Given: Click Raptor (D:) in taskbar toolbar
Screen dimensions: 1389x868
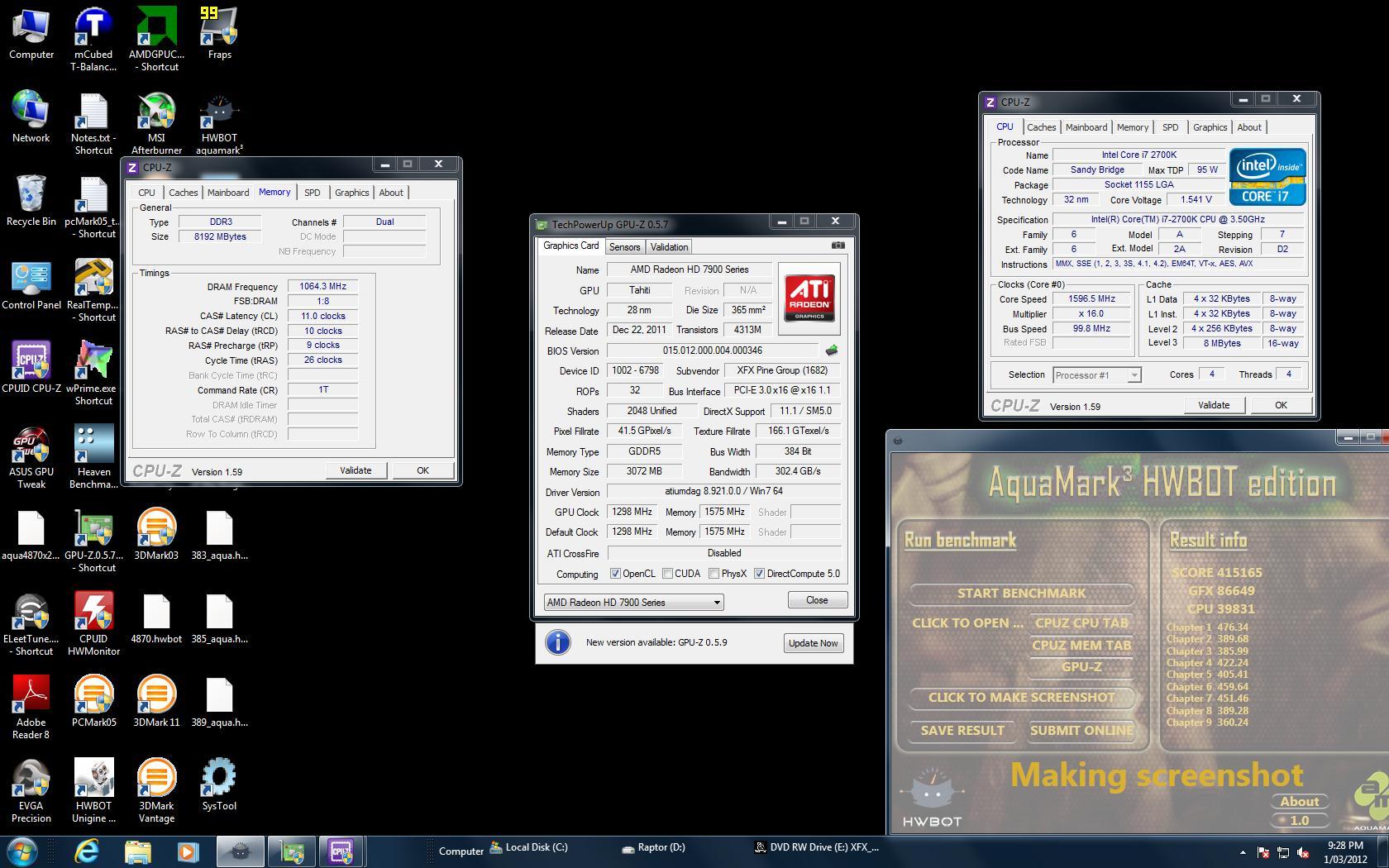Looking at the screenshot, I should pos(653,847).
